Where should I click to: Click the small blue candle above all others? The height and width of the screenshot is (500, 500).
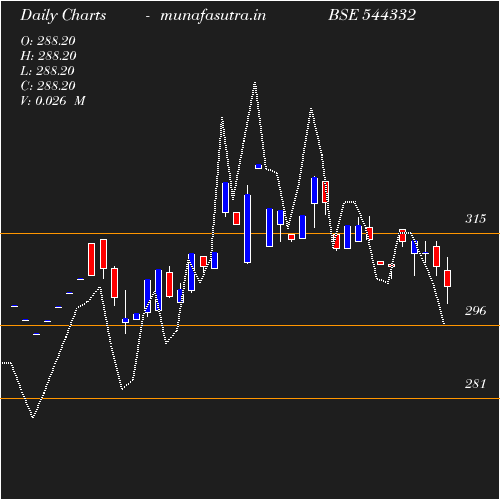258,166
